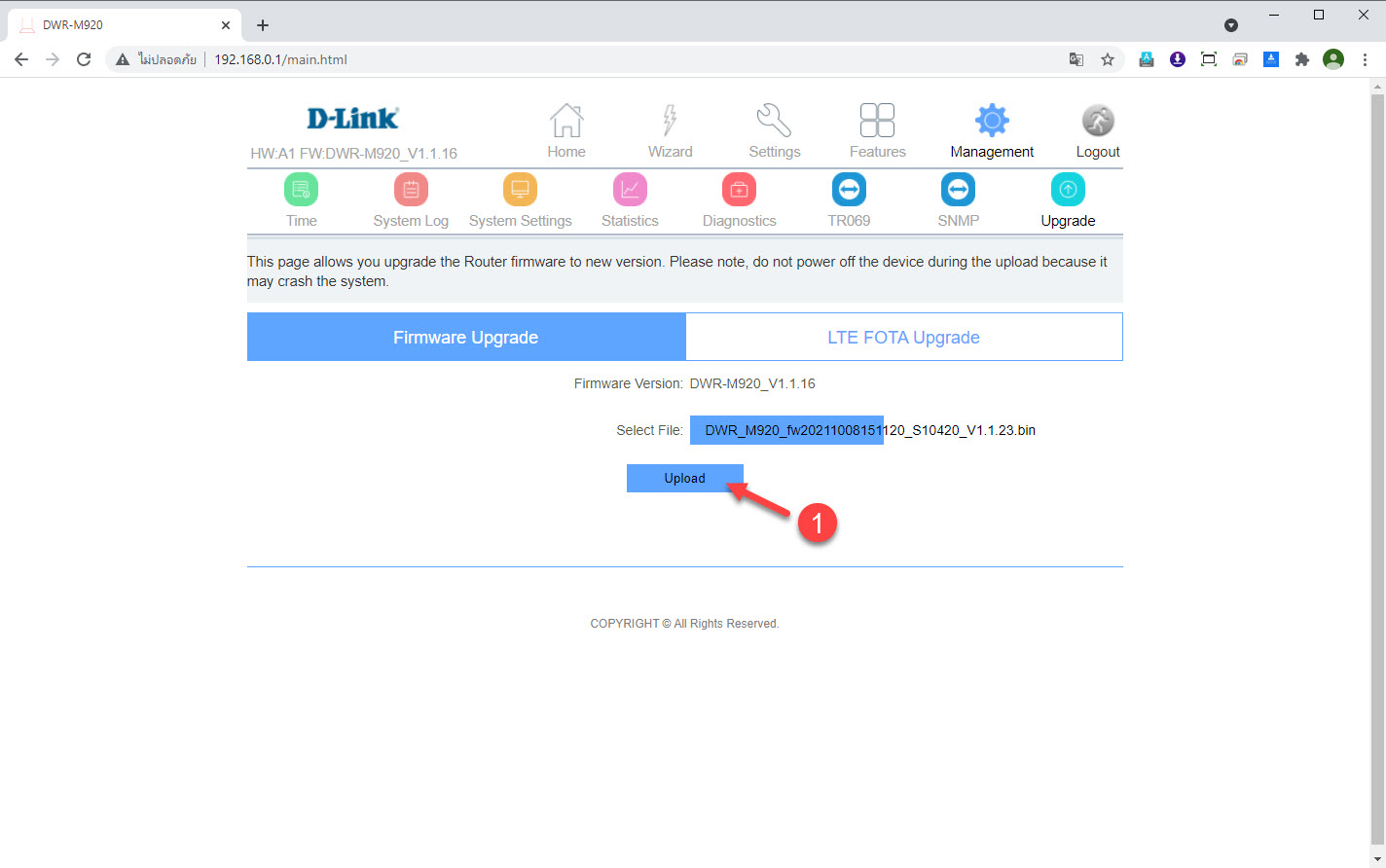Viewport: 1386px width, 868px height.
Task: Go to the Features grid icon
Action: point(877,121)
